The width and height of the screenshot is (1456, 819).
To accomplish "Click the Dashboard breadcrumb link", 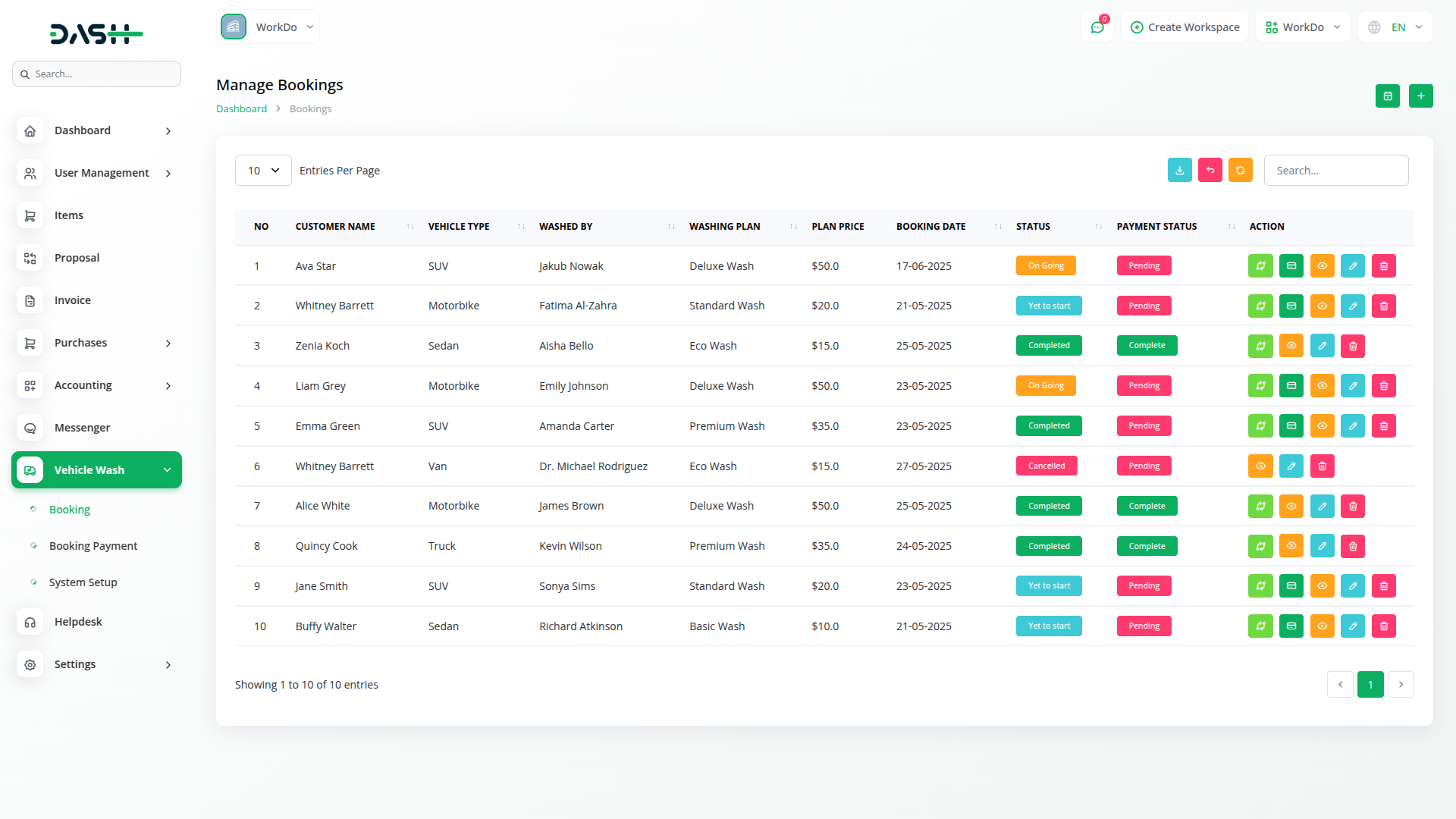I will [241, 109].
